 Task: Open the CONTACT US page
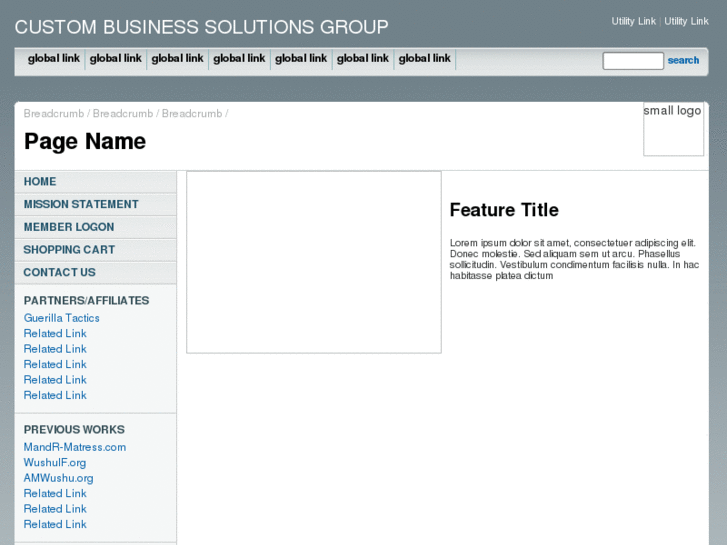(60, 272)
